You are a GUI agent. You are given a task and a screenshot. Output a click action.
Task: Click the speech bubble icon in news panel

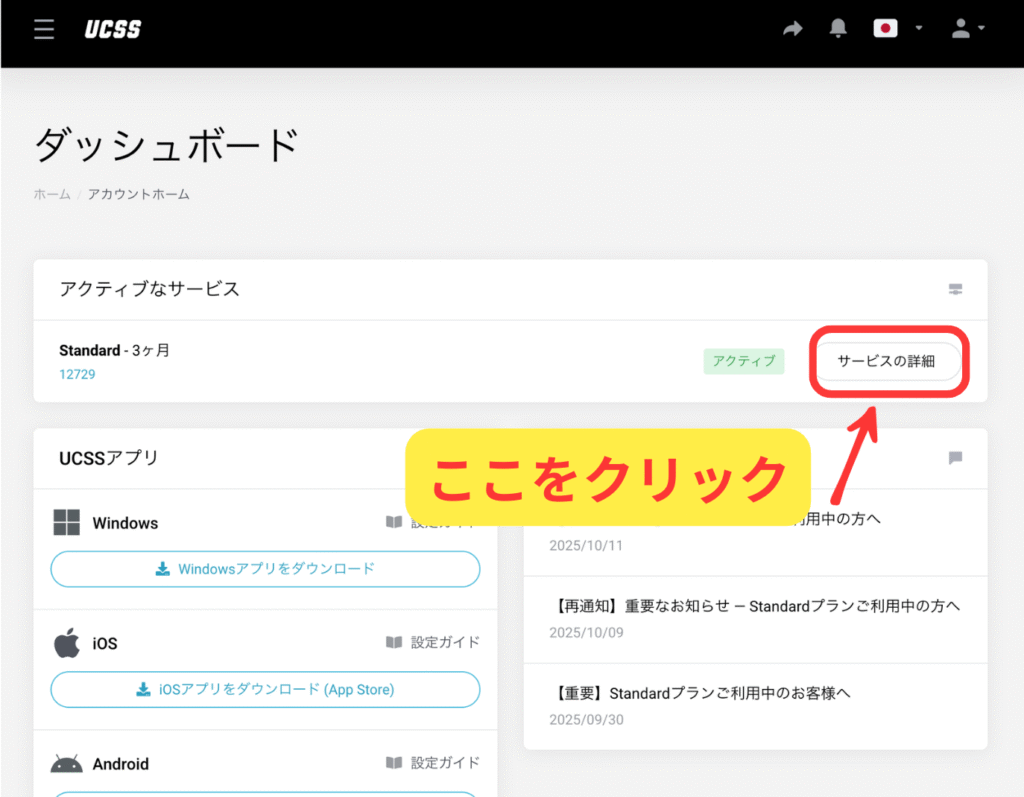[955, 458]
